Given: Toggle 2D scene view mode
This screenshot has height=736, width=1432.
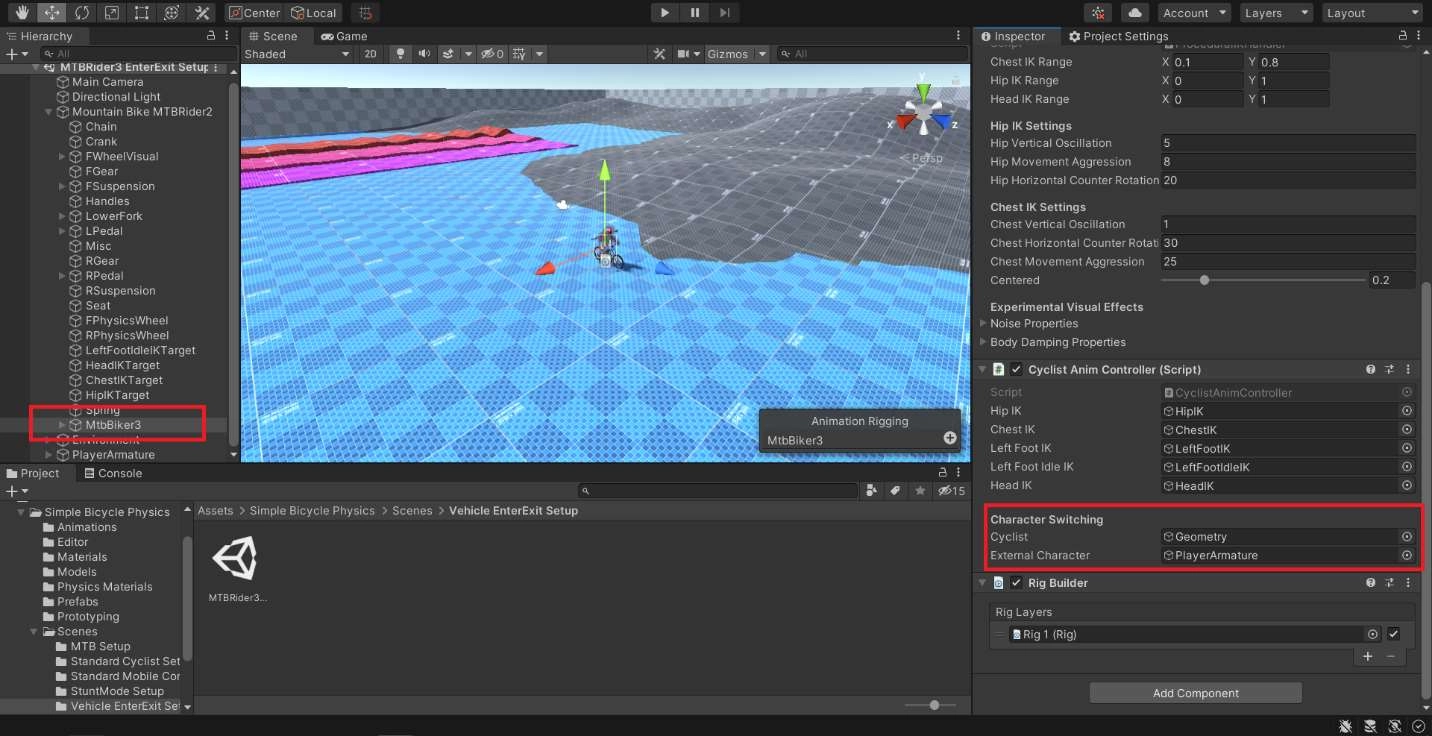Looking at the screenshot, I should pos(370,54).
